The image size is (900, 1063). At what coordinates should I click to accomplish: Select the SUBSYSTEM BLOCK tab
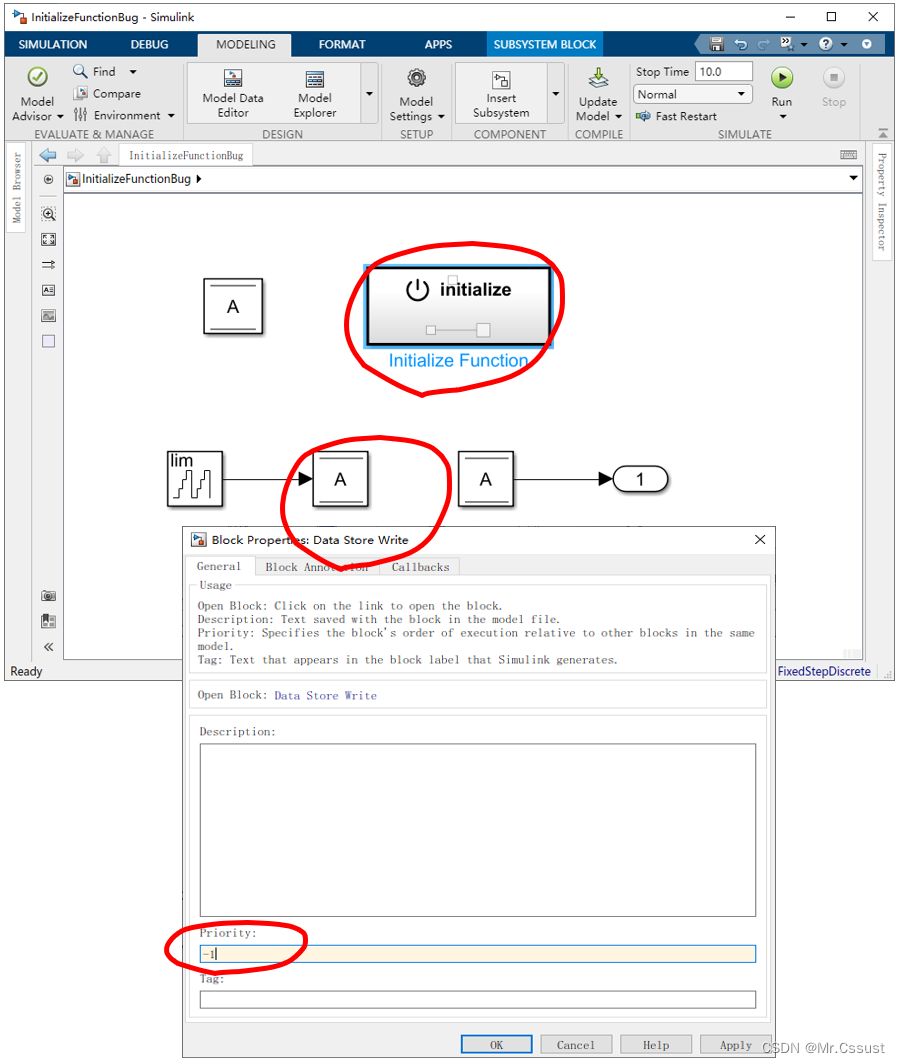544,45
